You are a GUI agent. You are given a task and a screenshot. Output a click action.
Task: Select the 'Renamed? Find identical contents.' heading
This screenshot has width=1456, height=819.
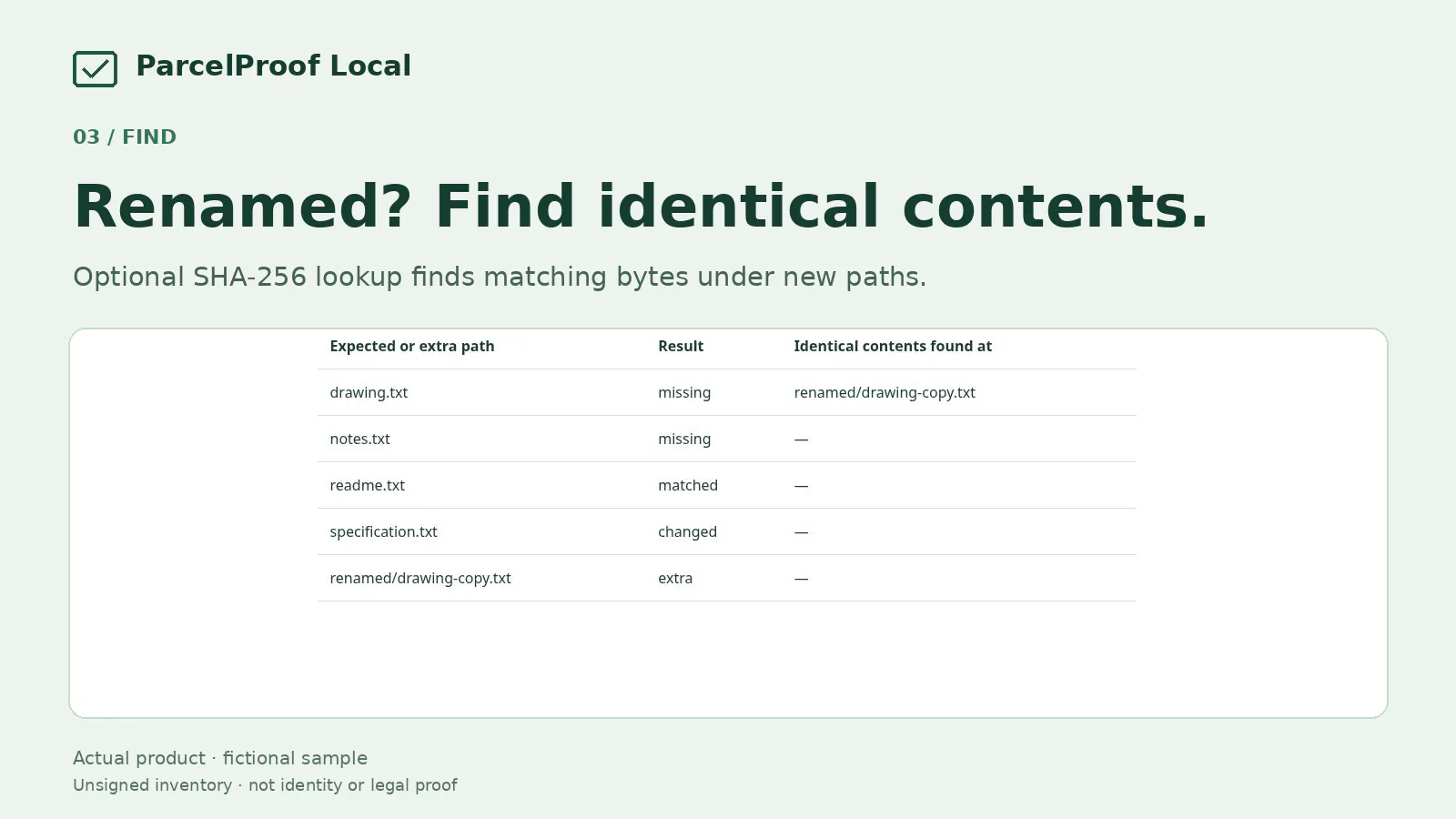[641, 206]
